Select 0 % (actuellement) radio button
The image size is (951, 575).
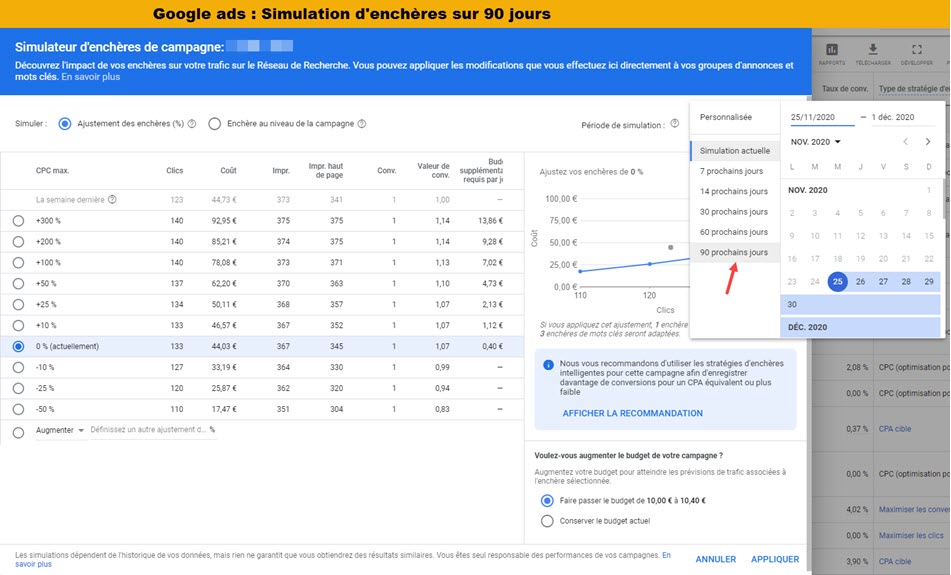click(18, 346)
